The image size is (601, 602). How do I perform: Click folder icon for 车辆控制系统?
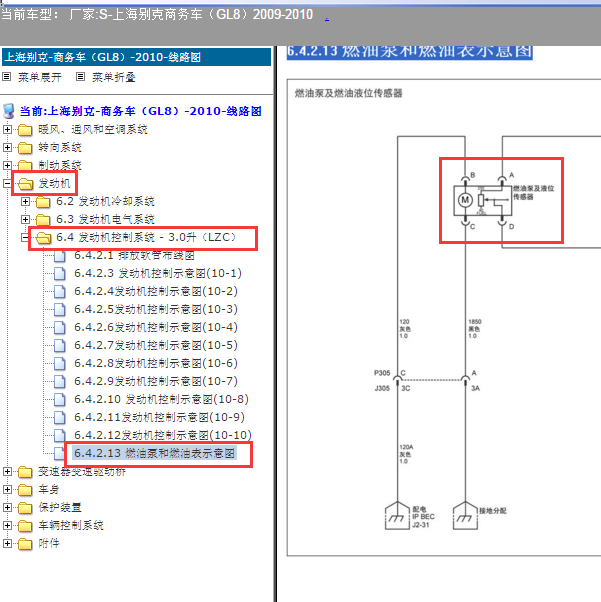[25, 526]
